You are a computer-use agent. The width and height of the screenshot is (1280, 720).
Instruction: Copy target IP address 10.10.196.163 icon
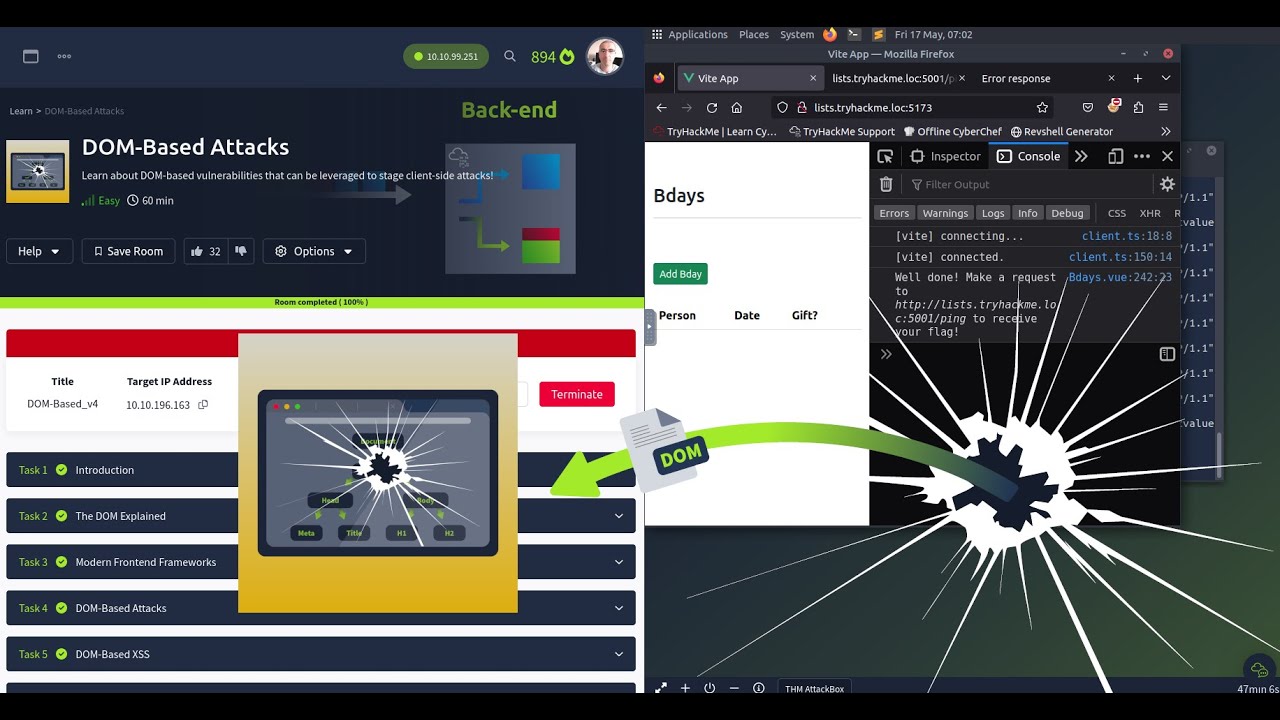[203, 405]
